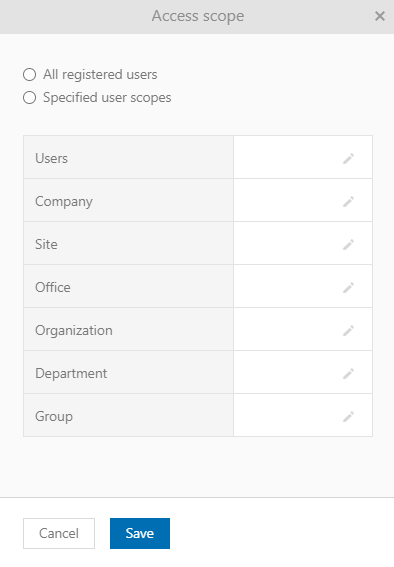Click the Site row label
Viewport: 394px width, 567px height.
coord(46,244)
